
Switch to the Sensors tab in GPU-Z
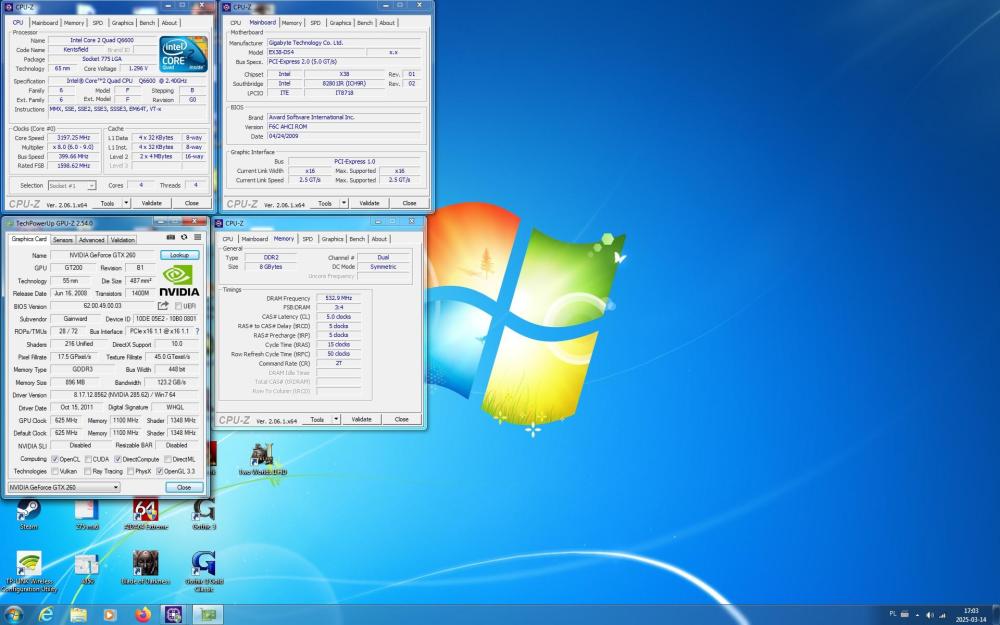(62, 240)
